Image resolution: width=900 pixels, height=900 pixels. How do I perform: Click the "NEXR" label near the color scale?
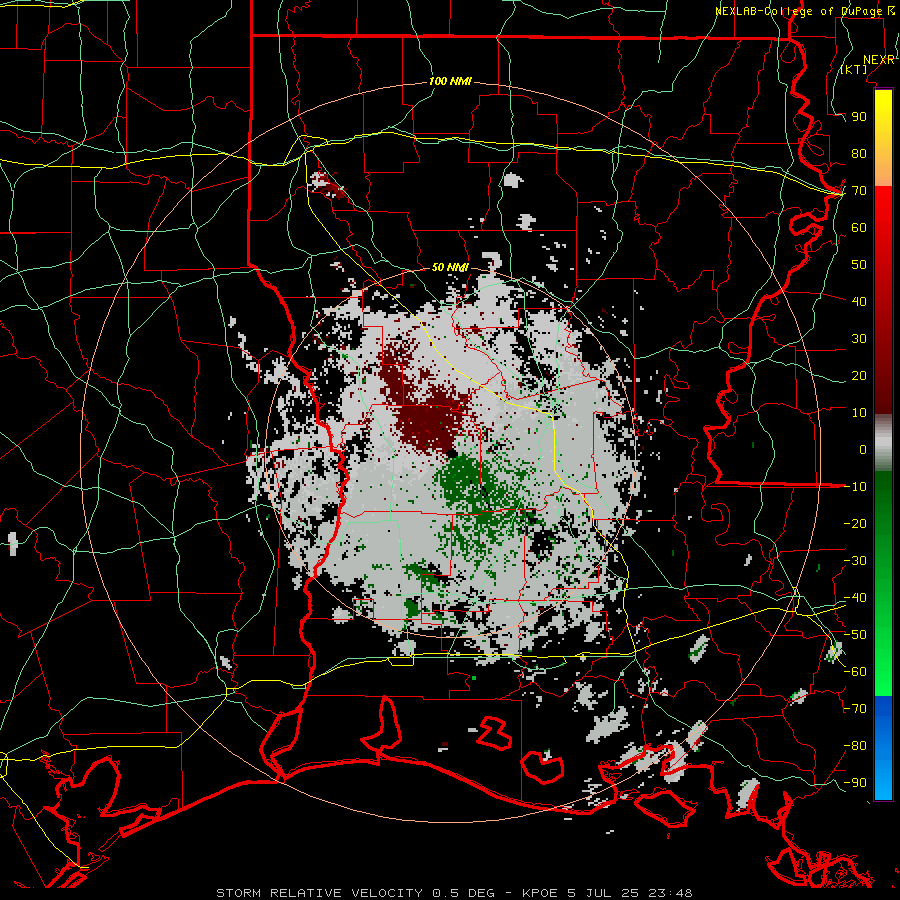(879, 60)
